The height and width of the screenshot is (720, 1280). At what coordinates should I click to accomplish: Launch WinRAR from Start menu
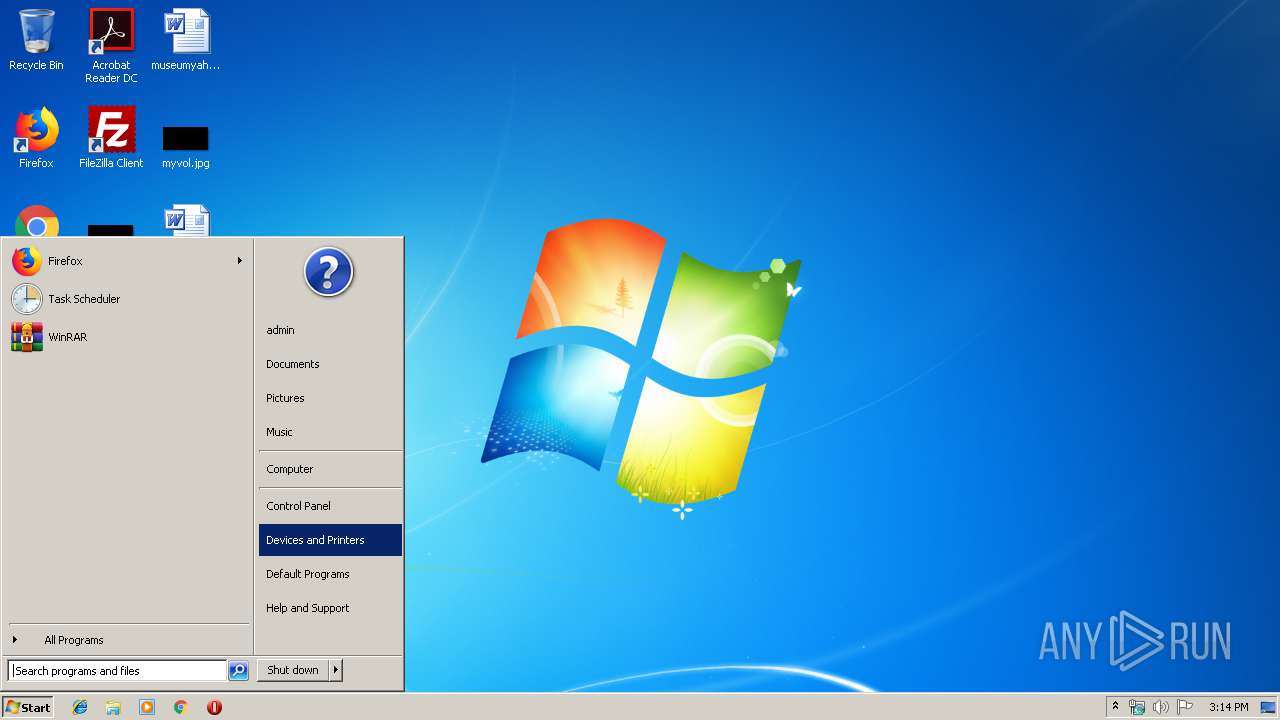(x=127, y=337)
